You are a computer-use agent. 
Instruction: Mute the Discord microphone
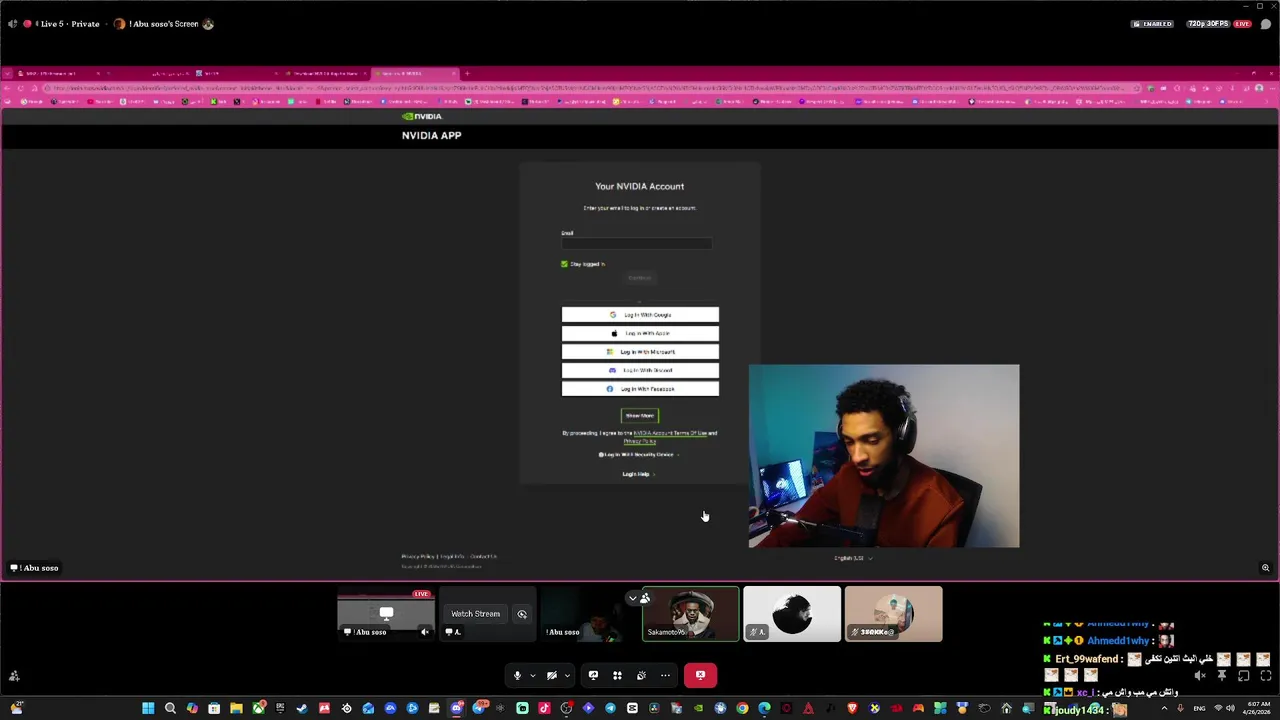517,675
